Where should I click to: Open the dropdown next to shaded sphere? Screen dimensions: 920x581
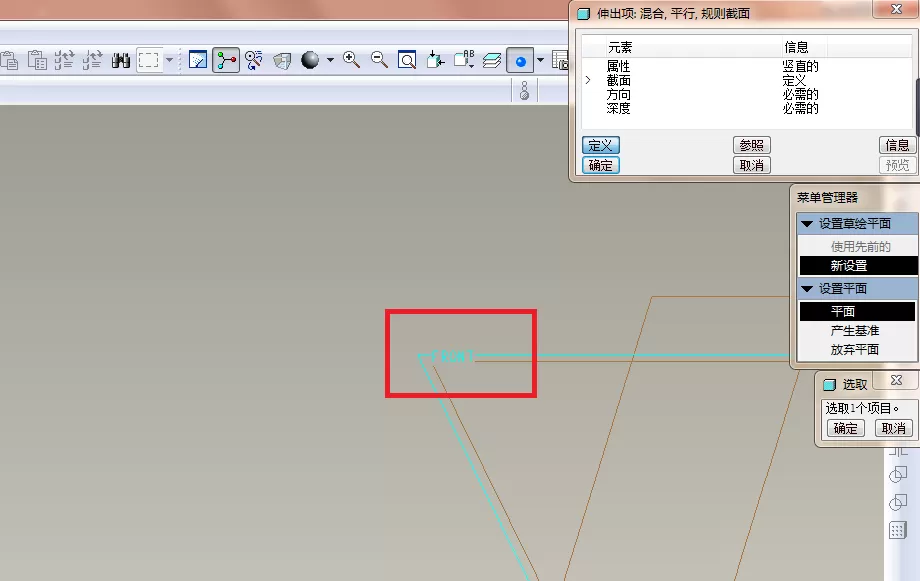pyautogui.click(x=330, y=60)
